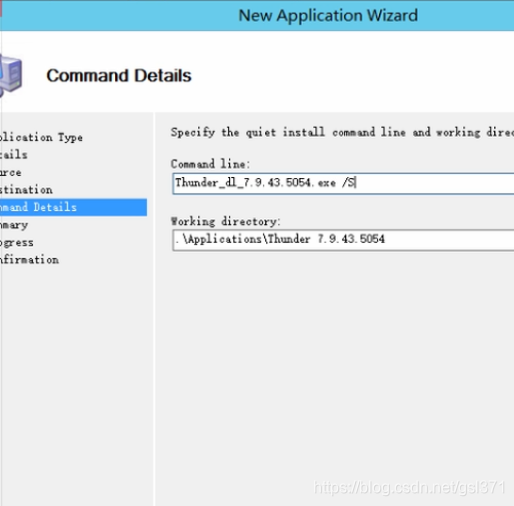The width and height of the screenshot is (514, 506).
Task: Select the Command Details wizard step
Action: coord(73,207)
